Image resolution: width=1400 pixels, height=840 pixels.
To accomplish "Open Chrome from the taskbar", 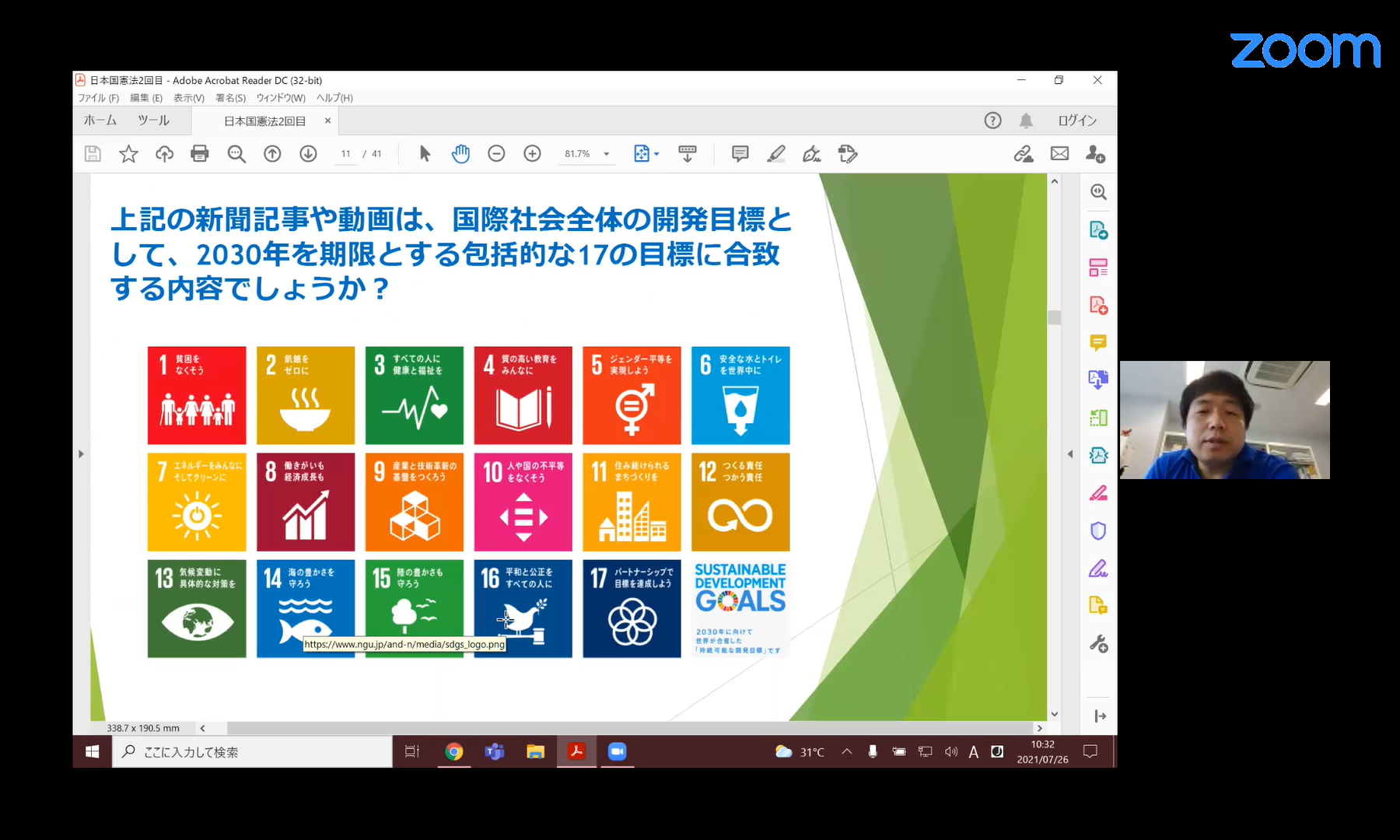I will click(454, 751).
